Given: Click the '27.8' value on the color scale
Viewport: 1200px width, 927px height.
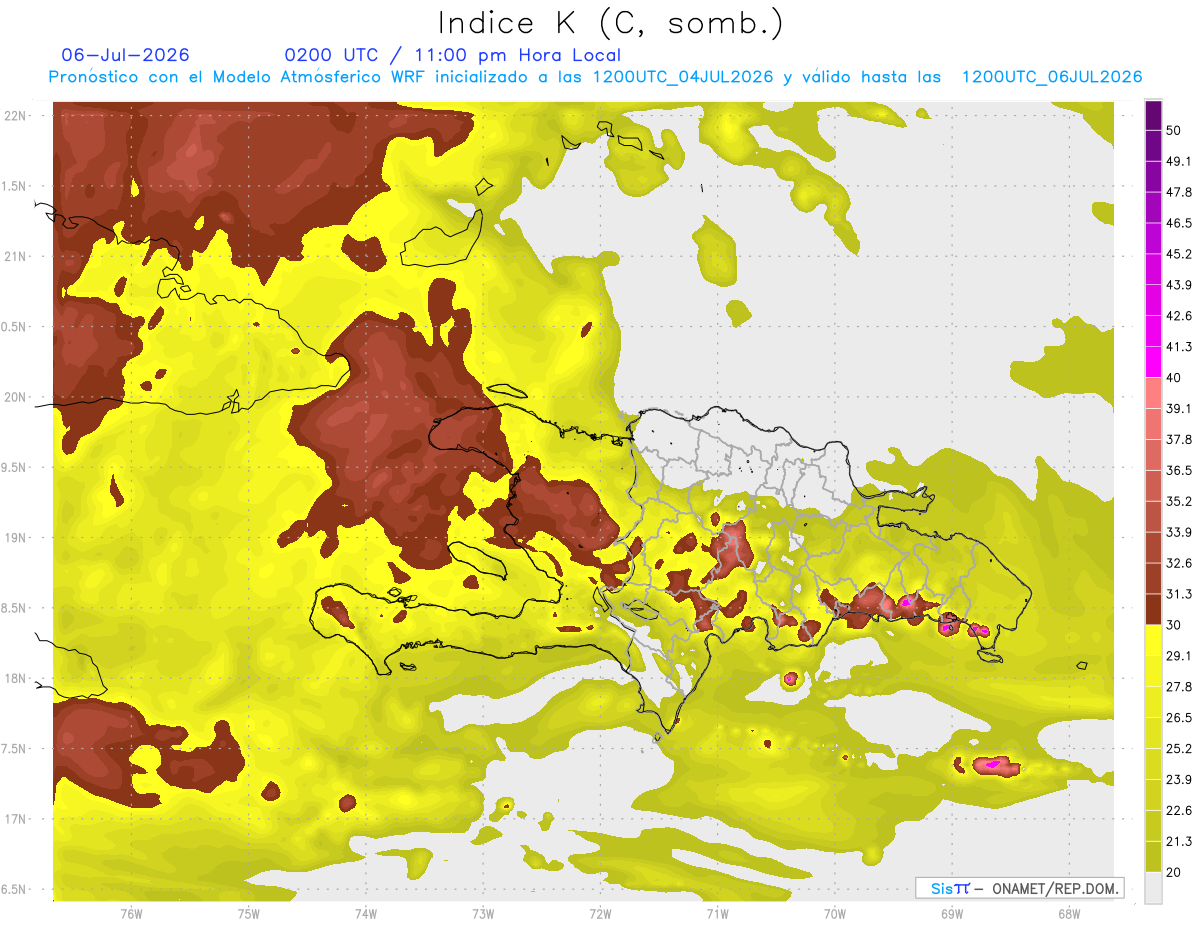Looking at the screenshot, I should click(x=1179, y=687).
